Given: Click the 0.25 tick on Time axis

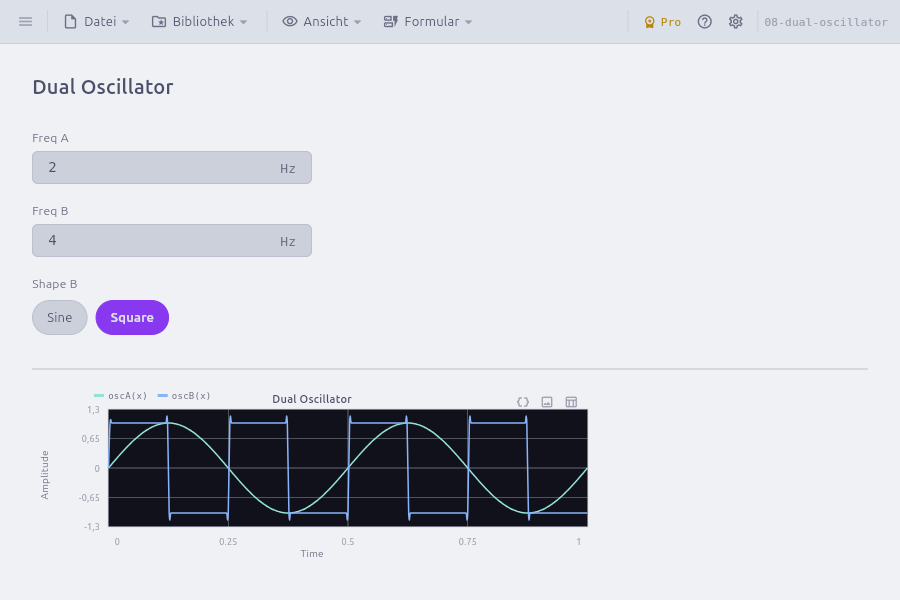Looking at the screenshot, I should pos(228,541).
